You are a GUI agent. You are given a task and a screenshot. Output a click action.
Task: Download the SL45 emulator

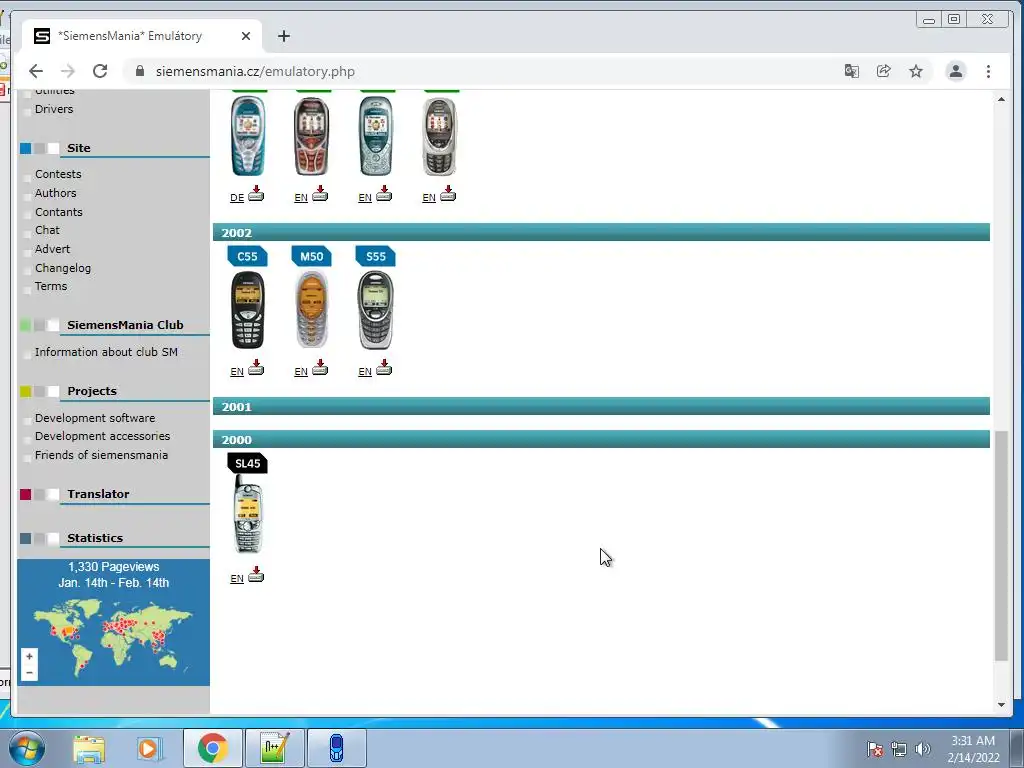coord(256,574)
